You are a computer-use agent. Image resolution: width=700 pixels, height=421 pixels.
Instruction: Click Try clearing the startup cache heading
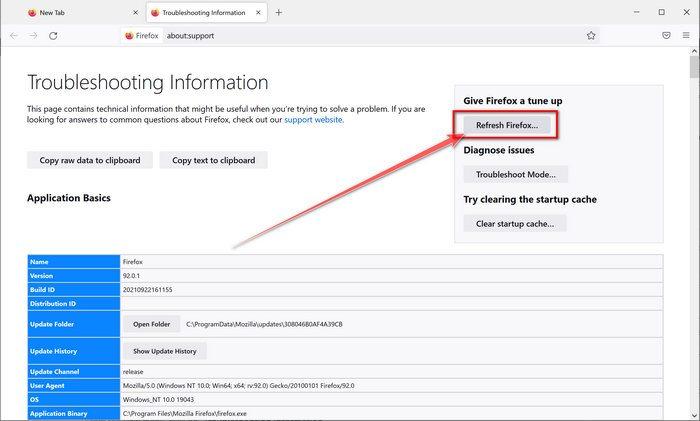(x=530, y=200)
